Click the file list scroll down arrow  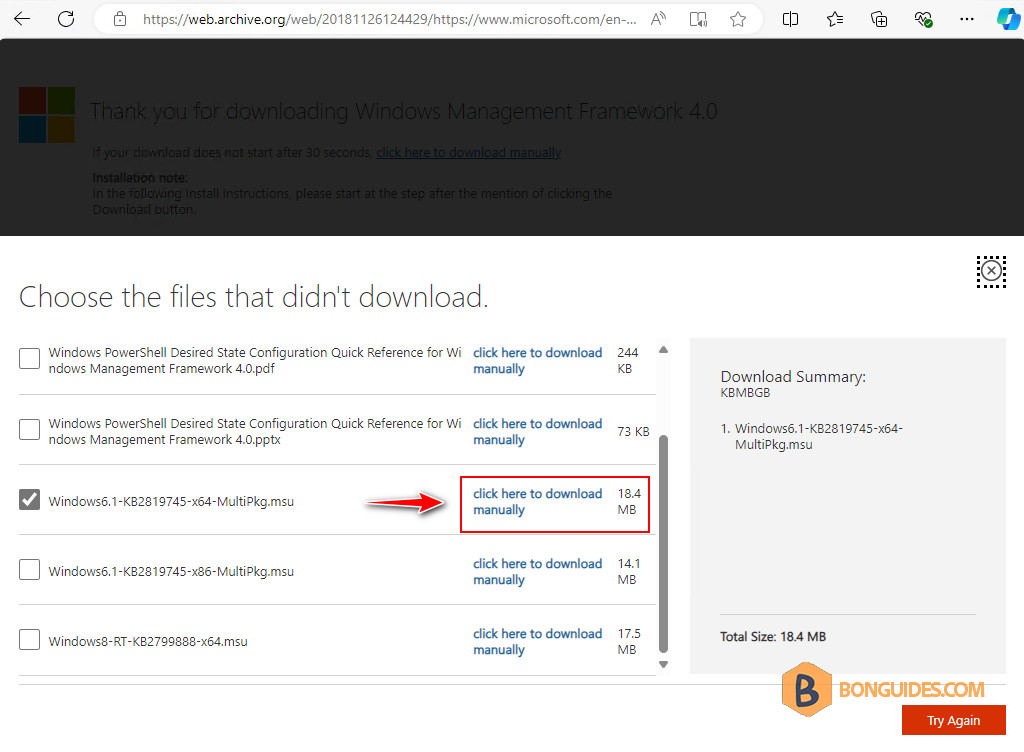click(x=664, y=665)
